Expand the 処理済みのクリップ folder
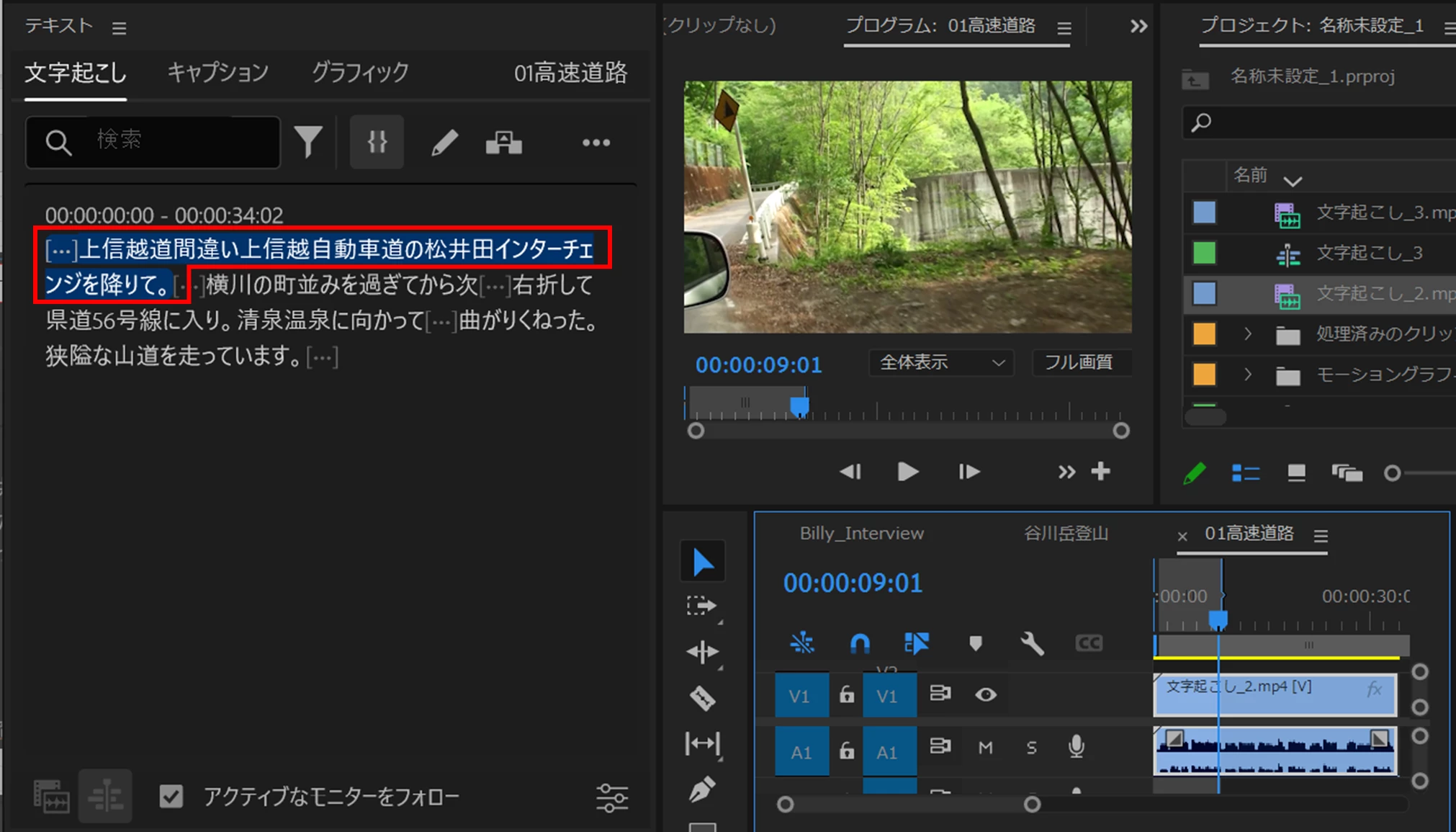 pos(1248,334)
